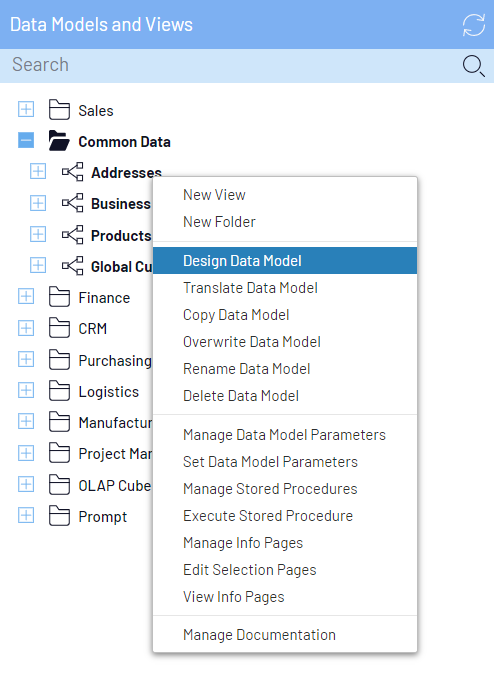Click the refresh icon in header
This screenshot has height=676, width=494.
[474, 25]
